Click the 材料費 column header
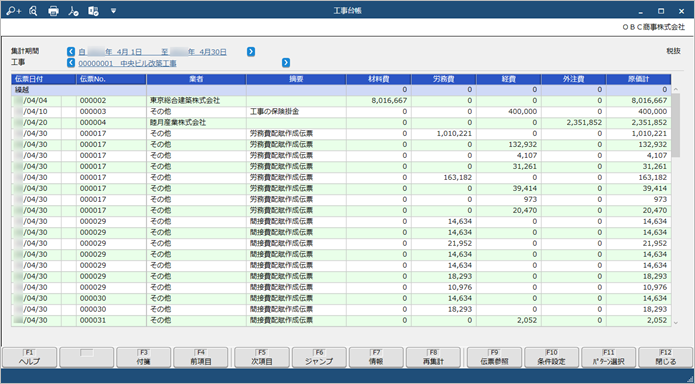 click(379, 79)
